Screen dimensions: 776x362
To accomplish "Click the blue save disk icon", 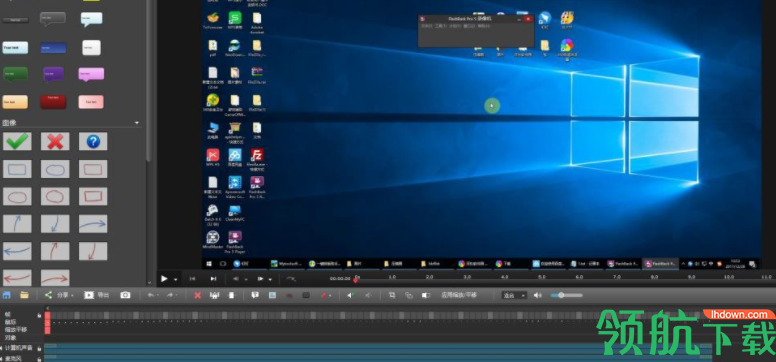I will click(x=6, y=295).
